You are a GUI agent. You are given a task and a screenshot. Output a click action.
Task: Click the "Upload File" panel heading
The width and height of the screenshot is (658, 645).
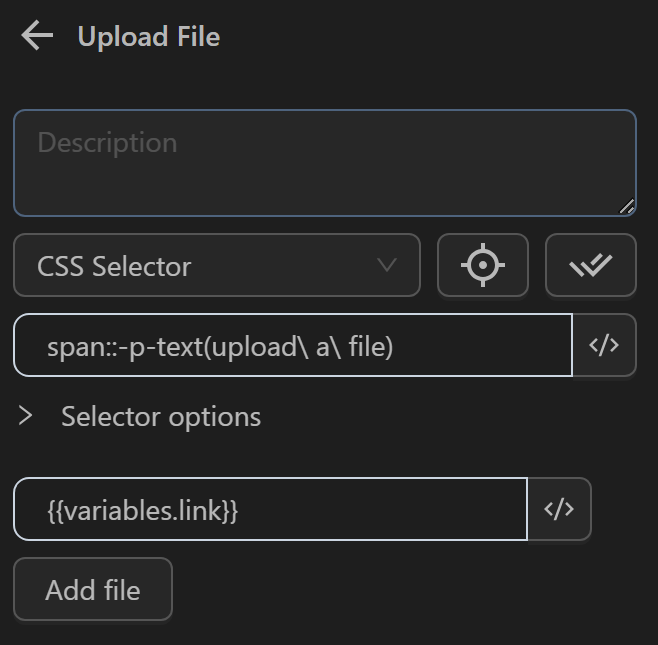(149, 37)
